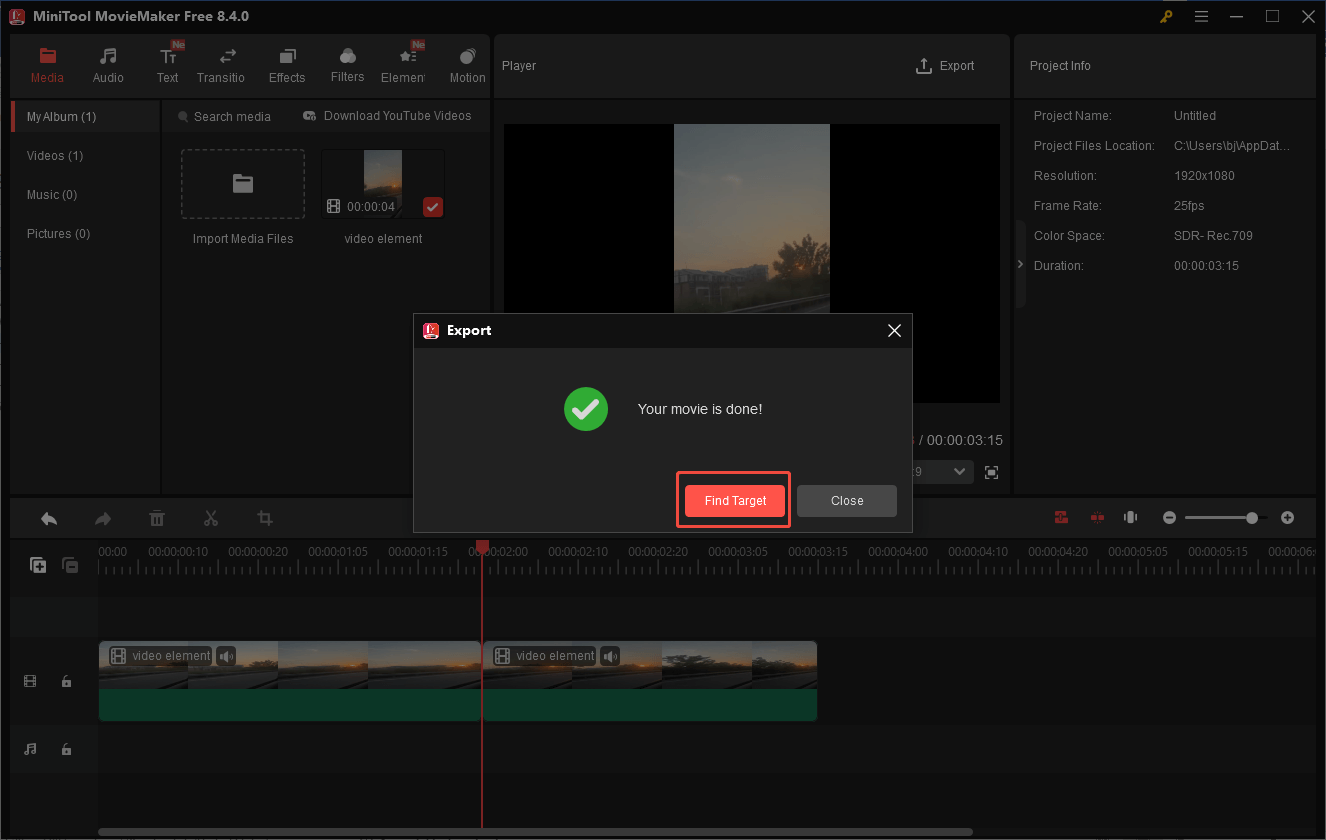1326x840 pixels.
Task: Select the Effects panel icon
Action: coord(287,63)
